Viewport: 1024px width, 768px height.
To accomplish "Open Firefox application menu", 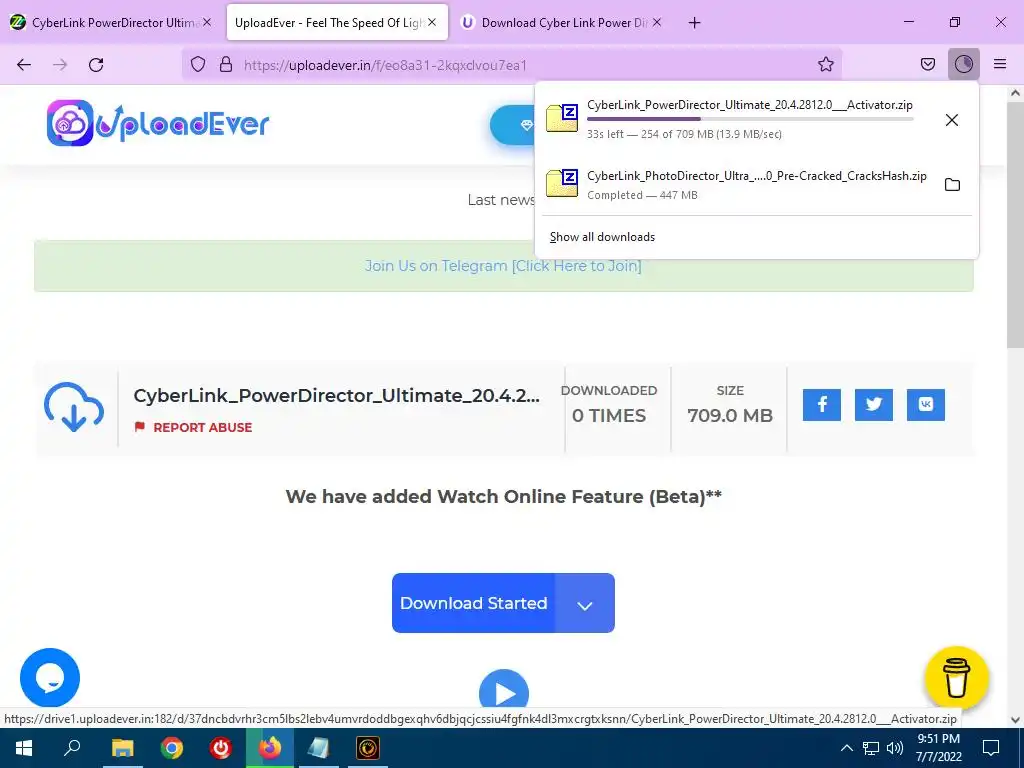I will (x=1000, y=64).
